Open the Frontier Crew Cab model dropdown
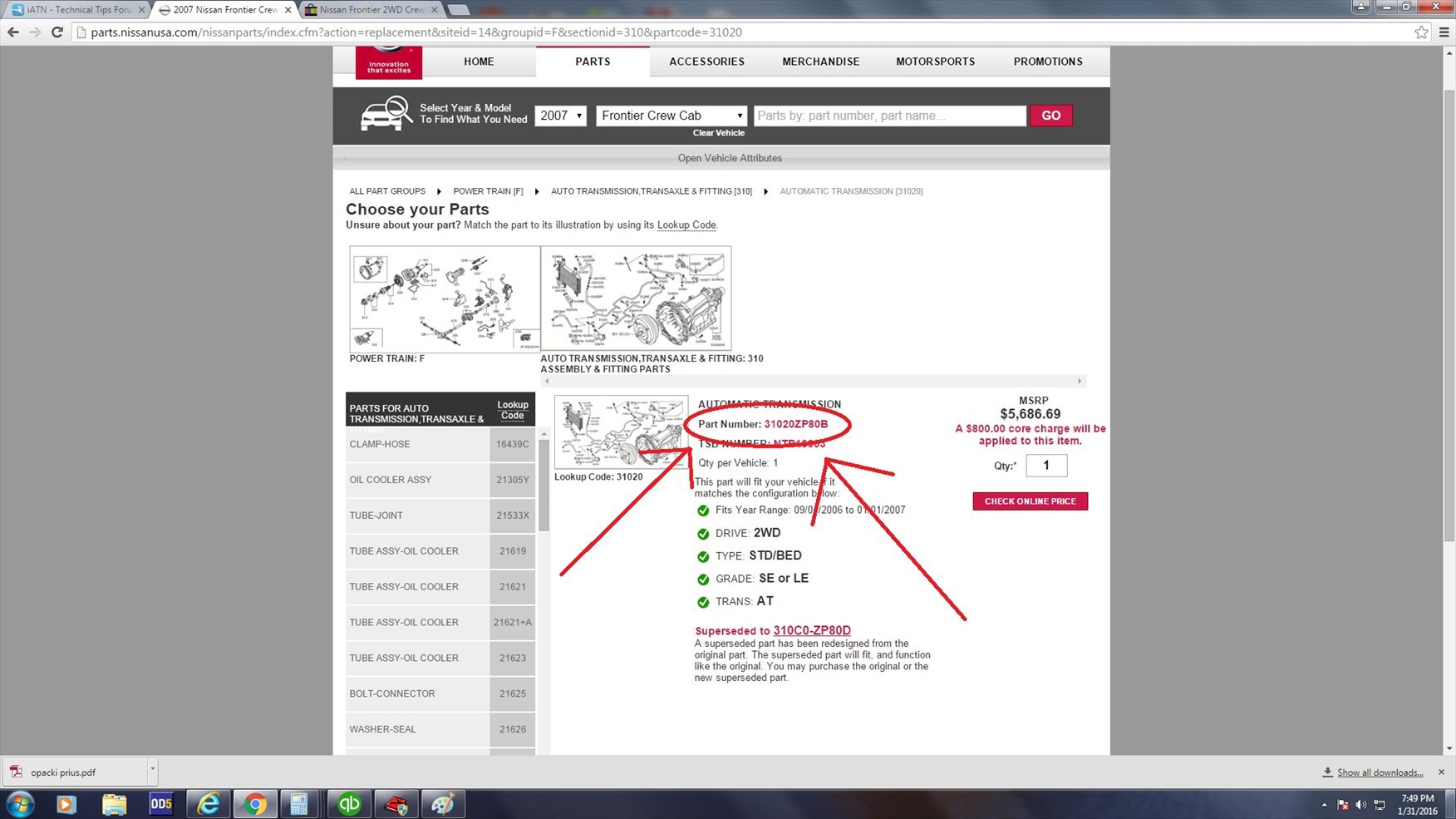 click(x=671, y=116)
